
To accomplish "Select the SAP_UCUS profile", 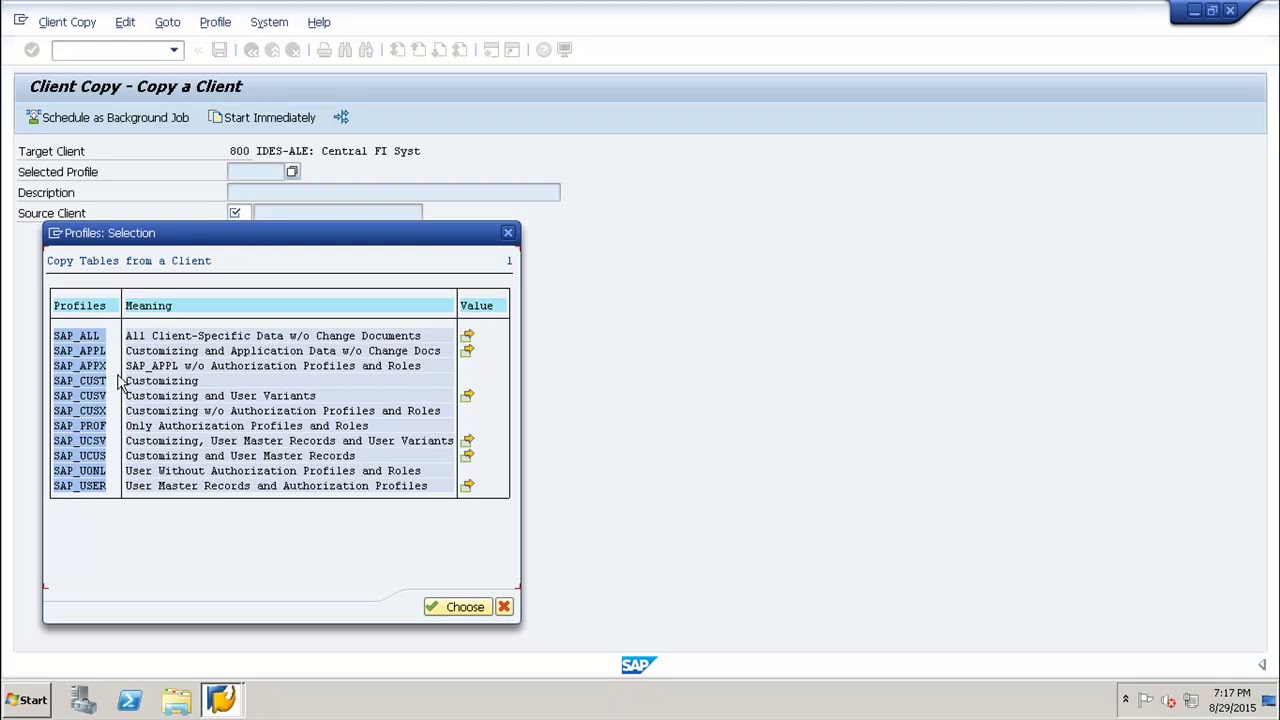I will pos(79,456).
